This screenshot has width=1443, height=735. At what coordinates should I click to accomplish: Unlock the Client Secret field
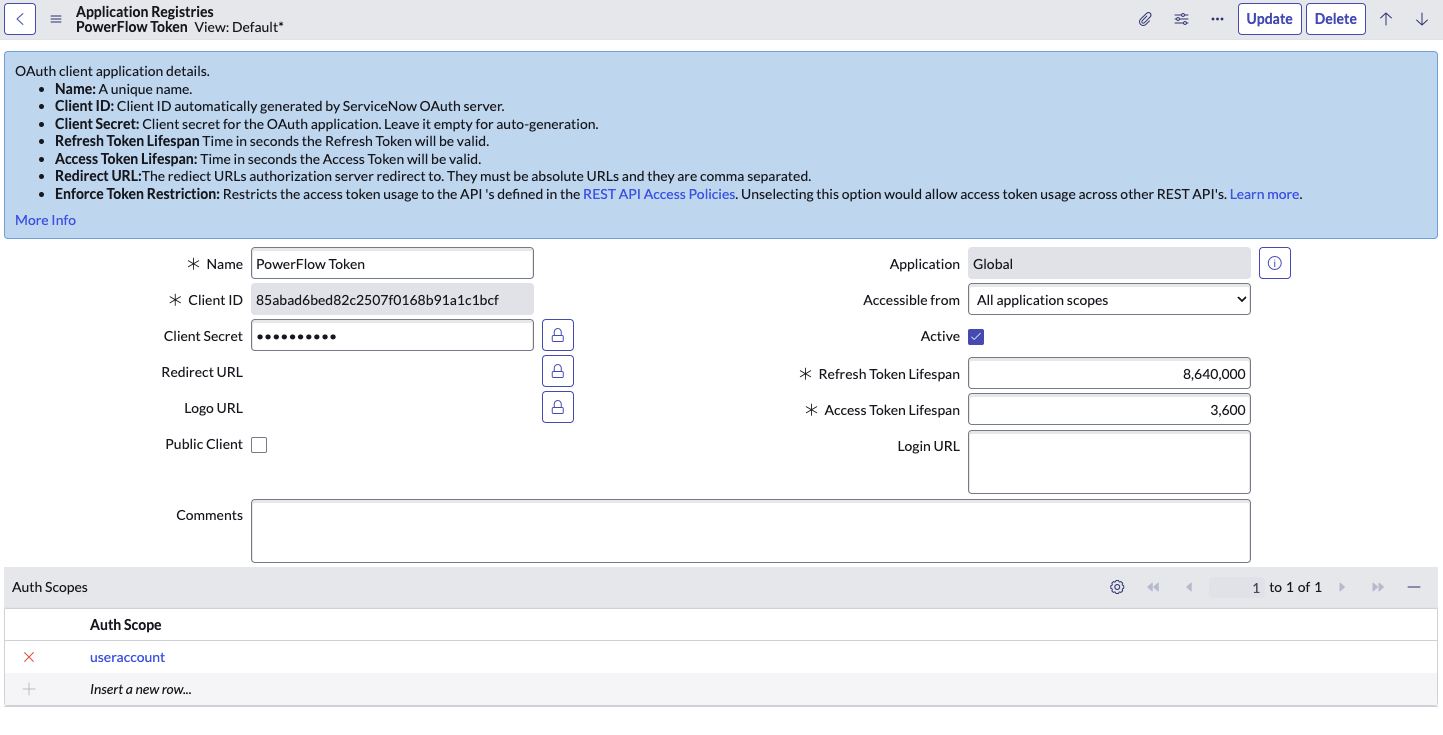(558, 335)
